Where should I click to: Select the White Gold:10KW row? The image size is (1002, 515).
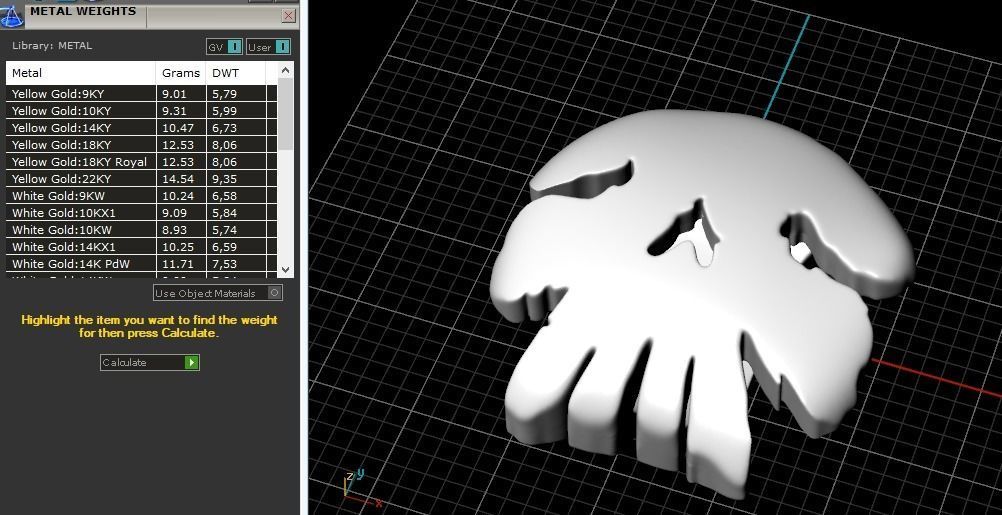141,230
